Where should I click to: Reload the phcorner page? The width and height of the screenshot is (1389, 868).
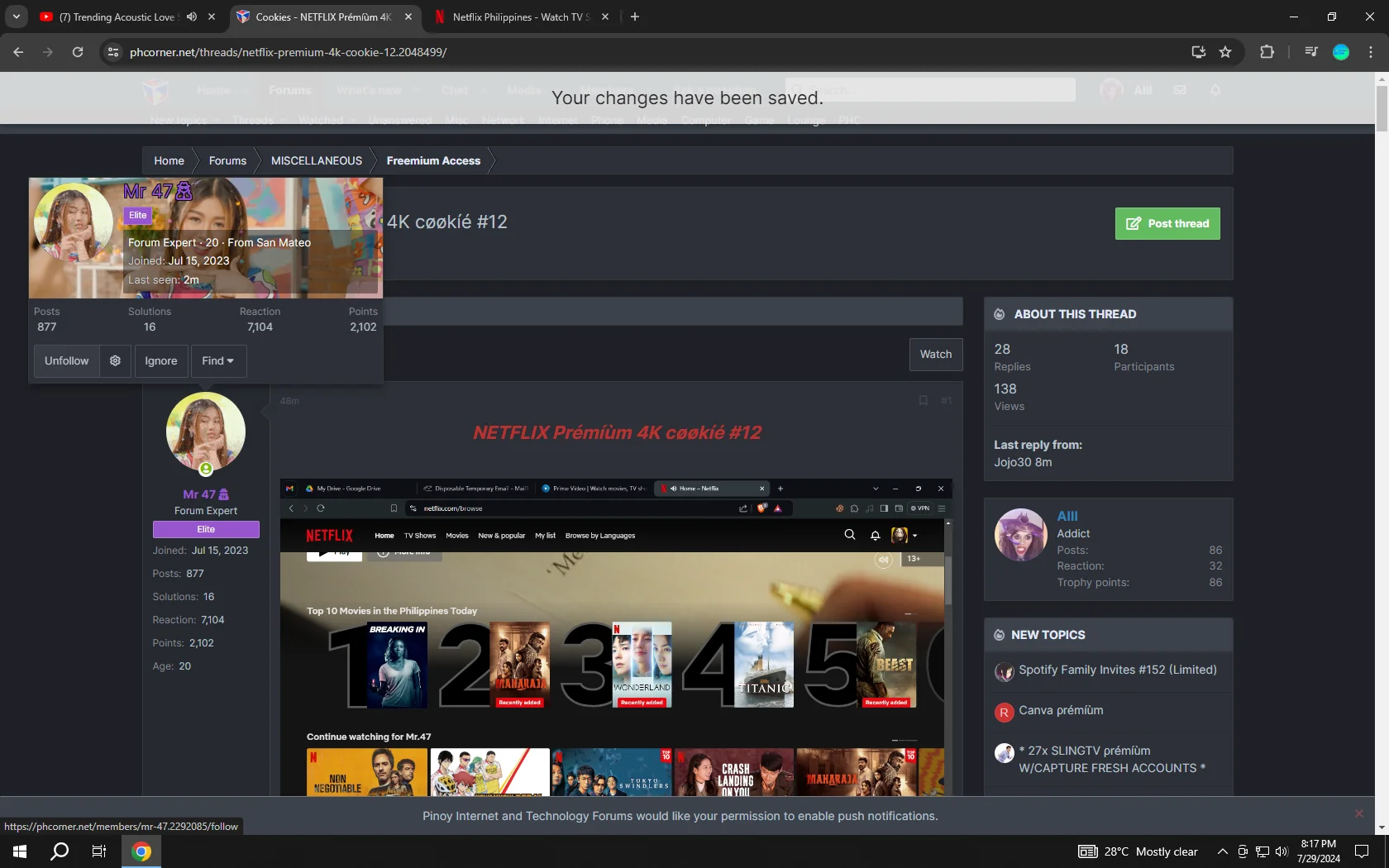click(x=78, y=52)
